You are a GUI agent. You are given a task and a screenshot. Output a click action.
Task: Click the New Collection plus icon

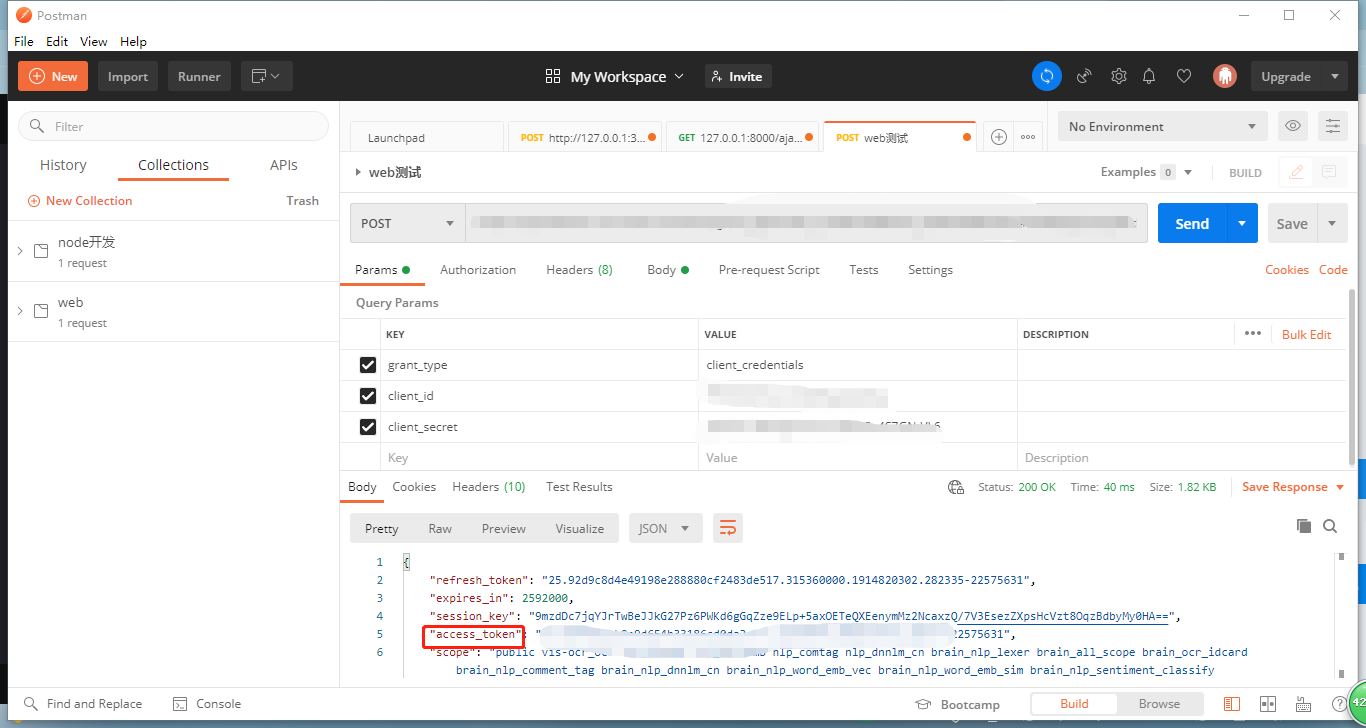point(34,201)
